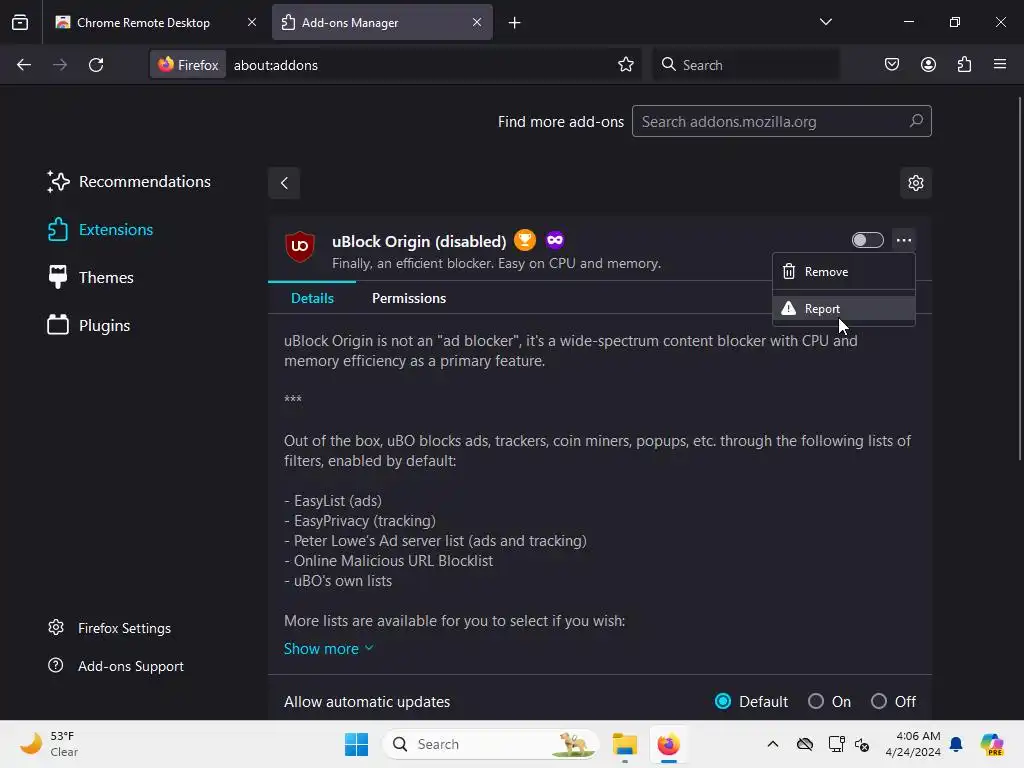Expand description with Show more

(x=328, y=648)
